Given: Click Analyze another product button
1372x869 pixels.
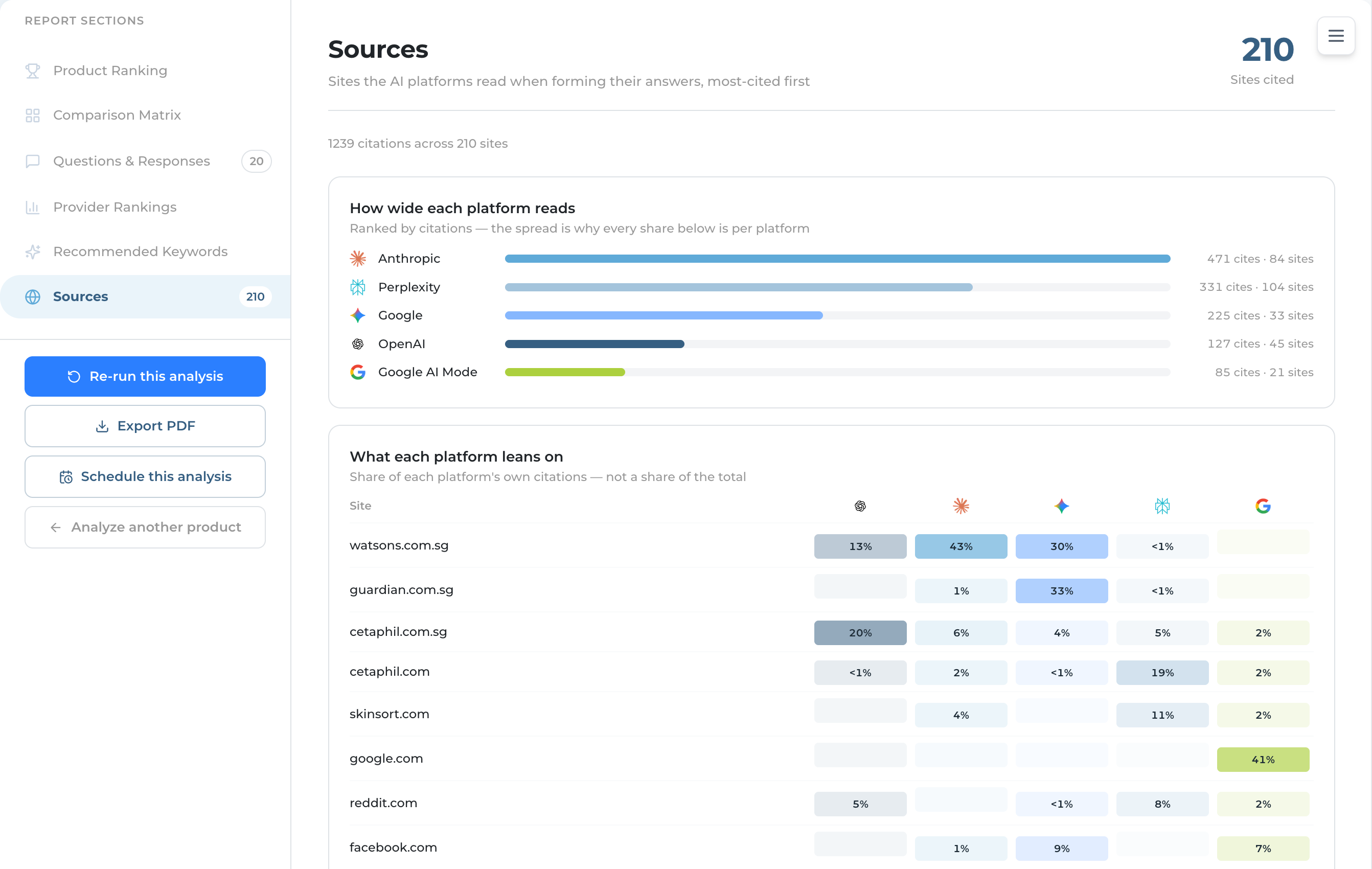Looking at the screenshot, I should click(x=145, y=527).
